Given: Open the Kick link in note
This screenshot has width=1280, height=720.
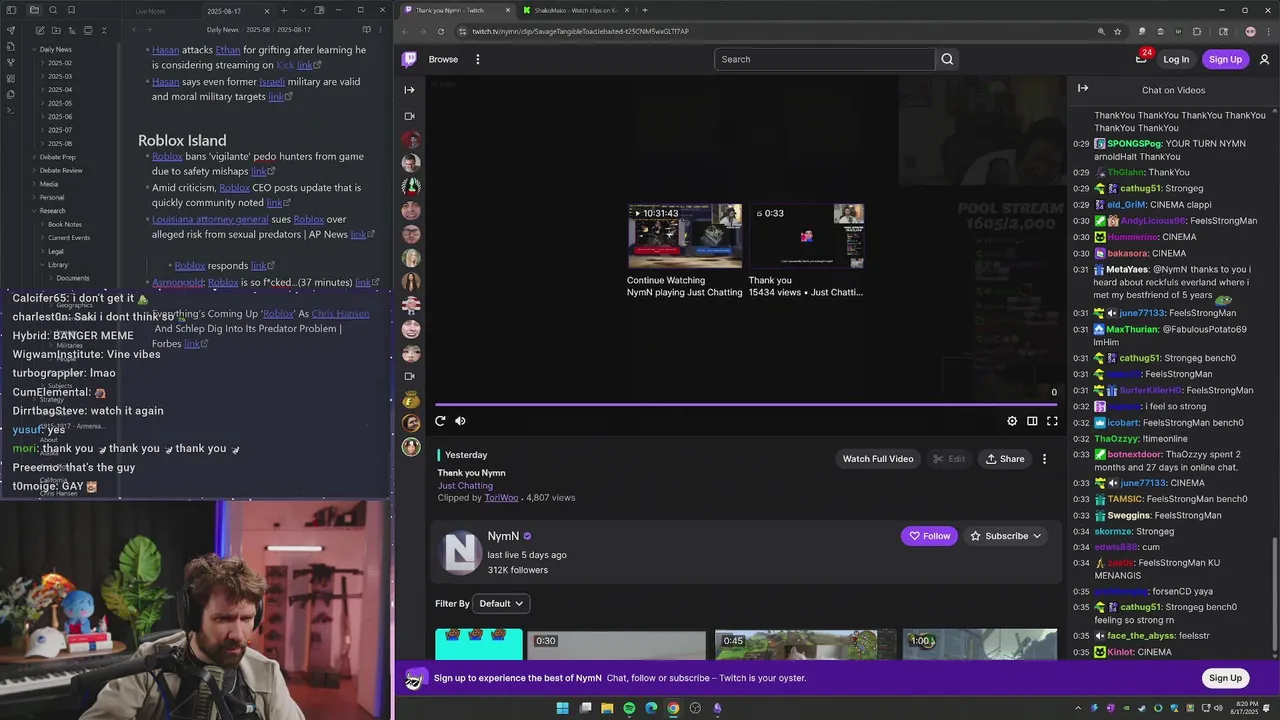Looking at the screenshot, I should click(x=285, y=65).
